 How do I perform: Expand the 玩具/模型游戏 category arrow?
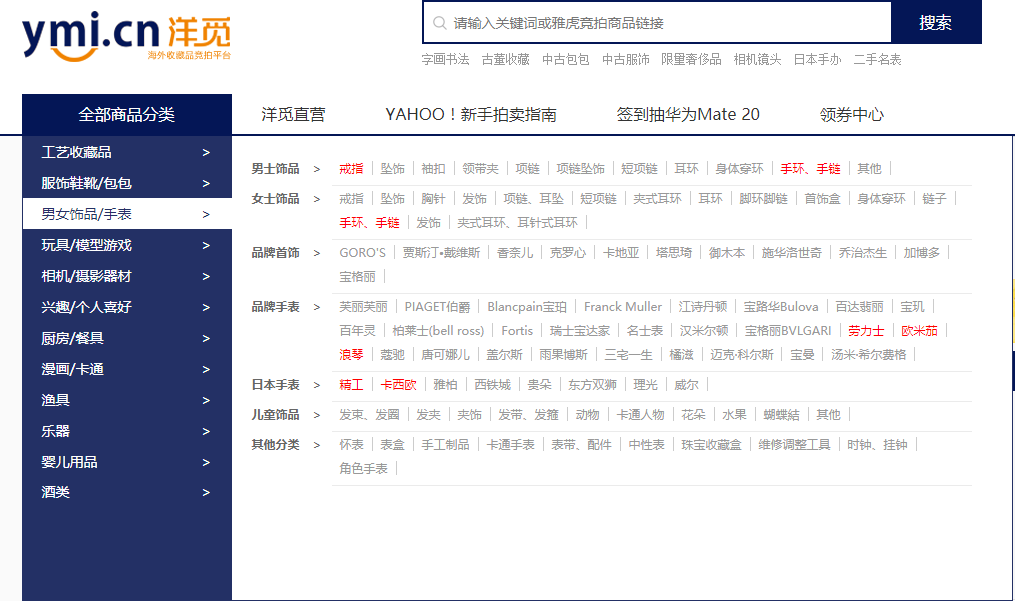coord(206,245)
